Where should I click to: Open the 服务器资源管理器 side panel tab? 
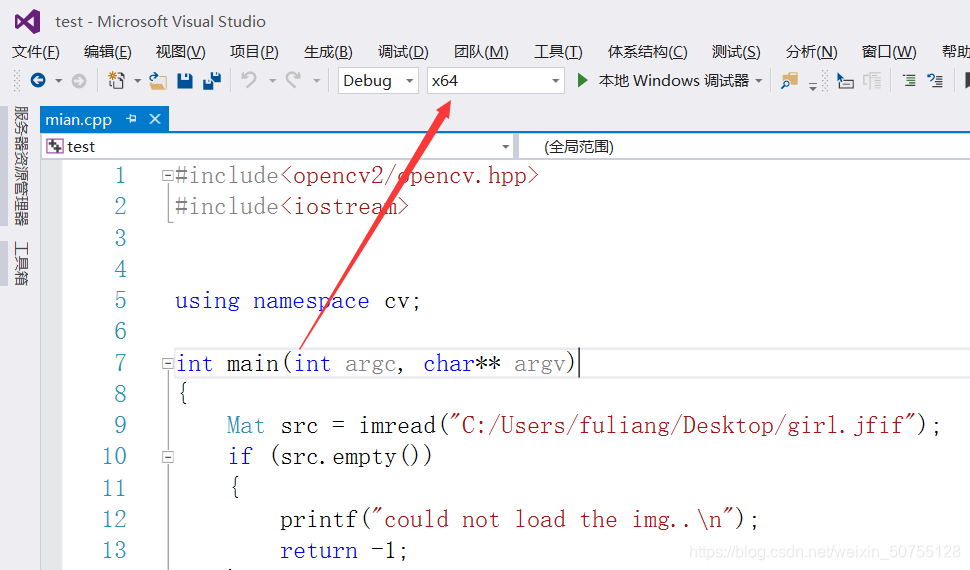pyautogui.click(x=21, y=166)
